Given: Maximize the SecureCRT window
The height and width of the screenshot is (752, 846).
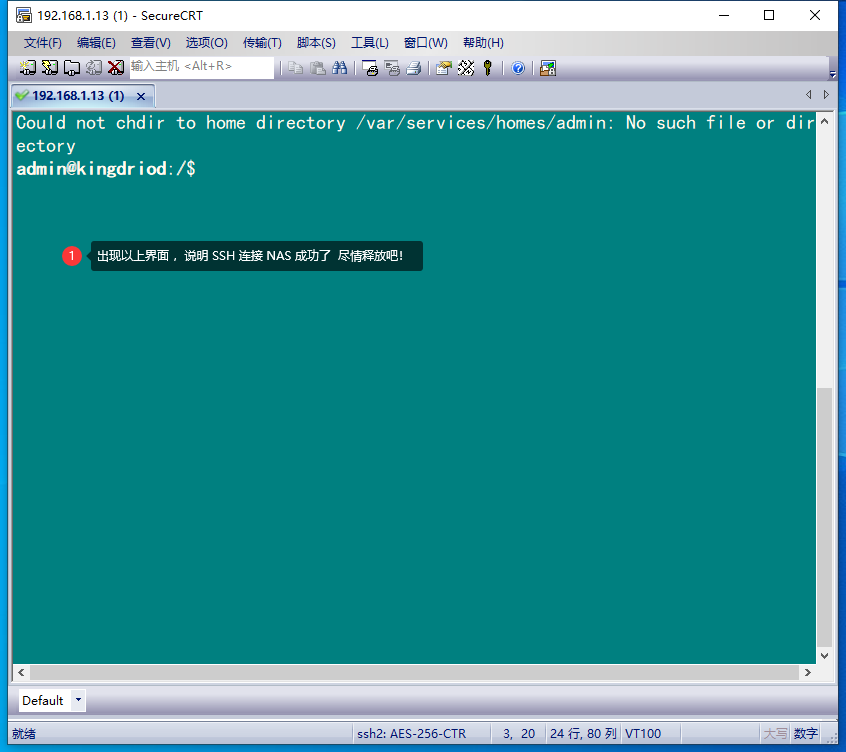Looking at the screenshot, I should 769,15.
